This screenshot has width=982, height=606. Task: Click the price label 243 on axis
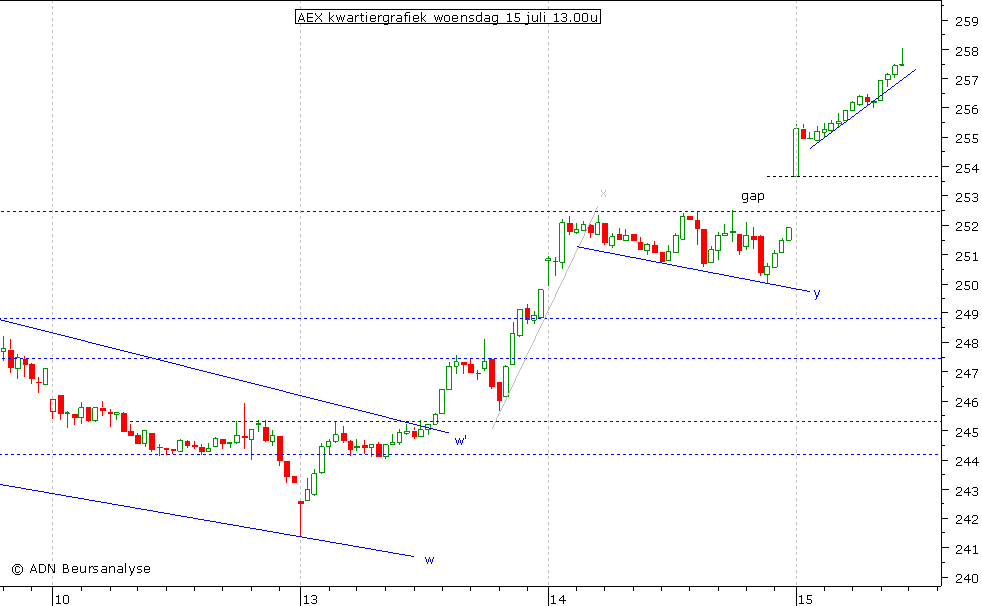[966, 491]
